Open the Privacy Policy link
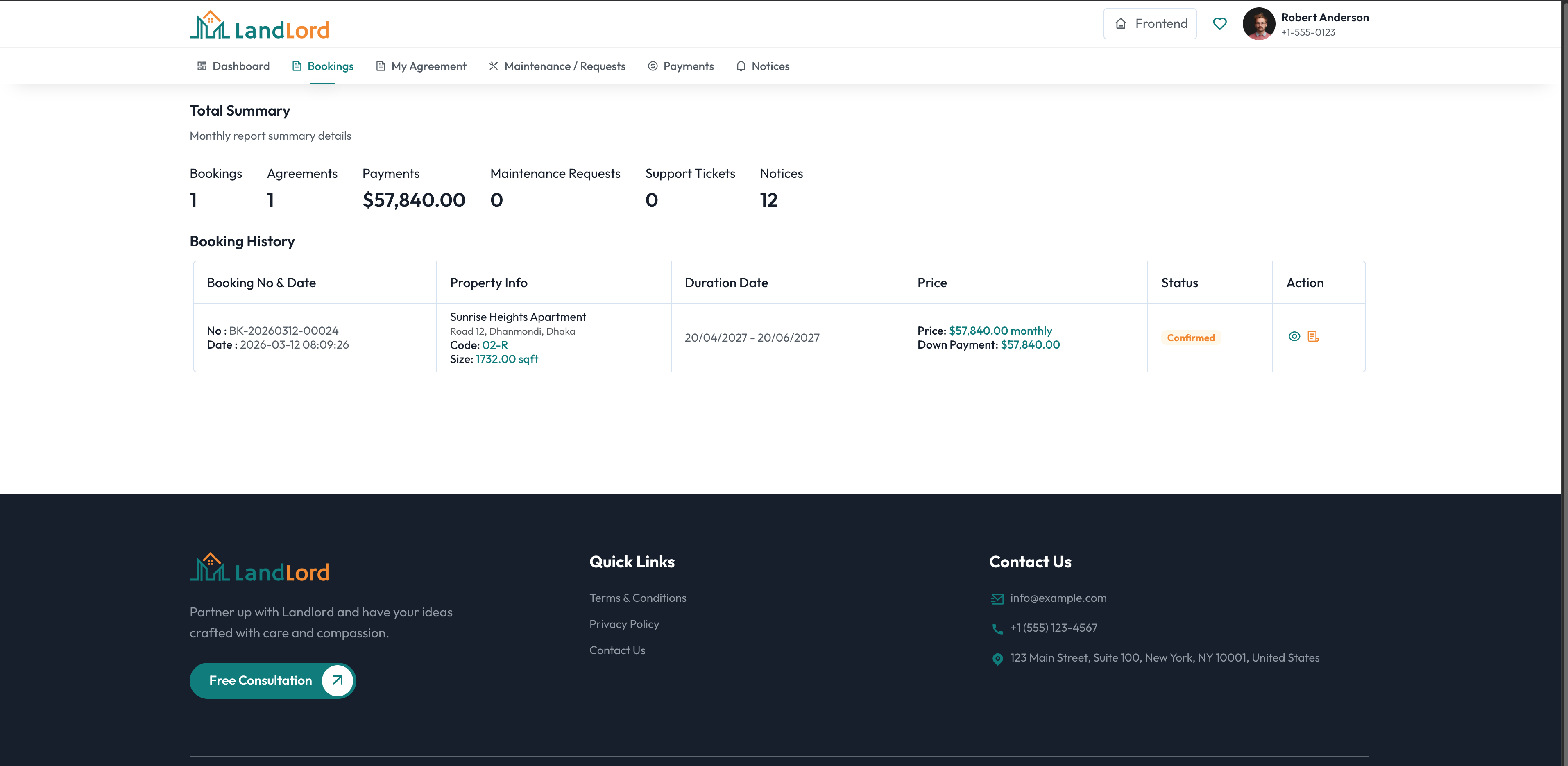 (x=624, y=623)
